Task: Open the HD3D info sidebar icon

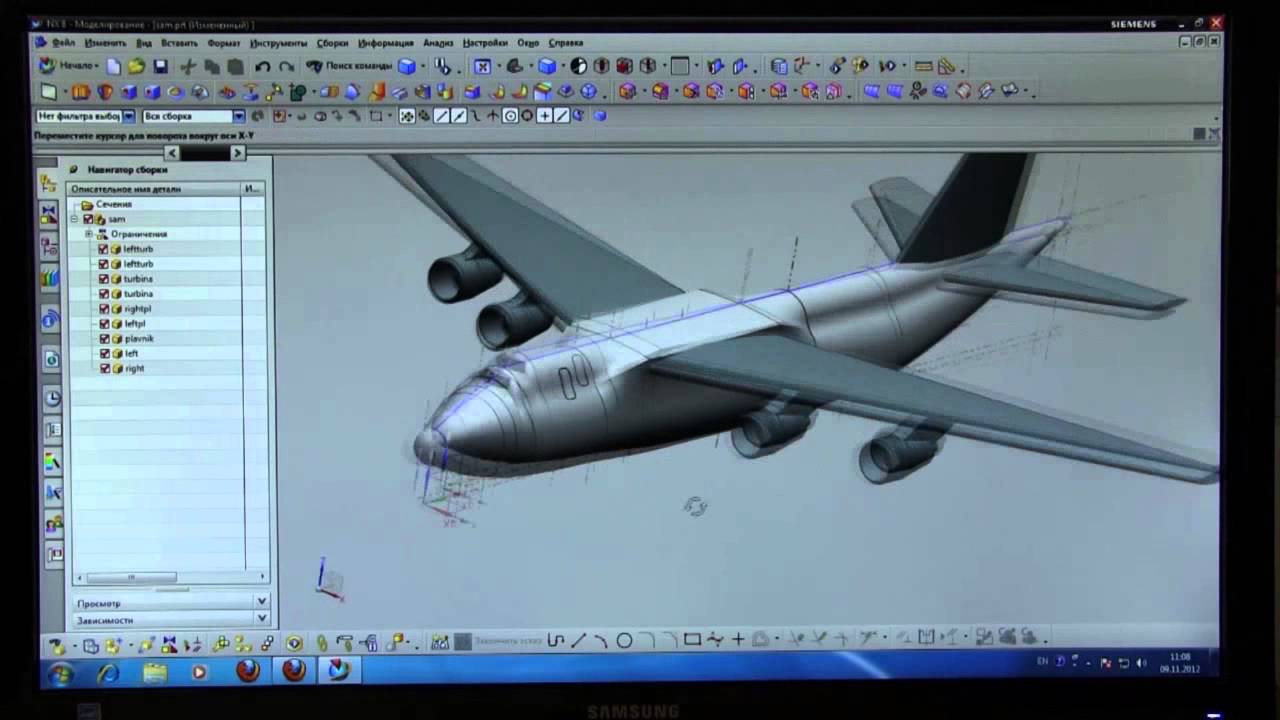Action: click(x=50, y=320)
